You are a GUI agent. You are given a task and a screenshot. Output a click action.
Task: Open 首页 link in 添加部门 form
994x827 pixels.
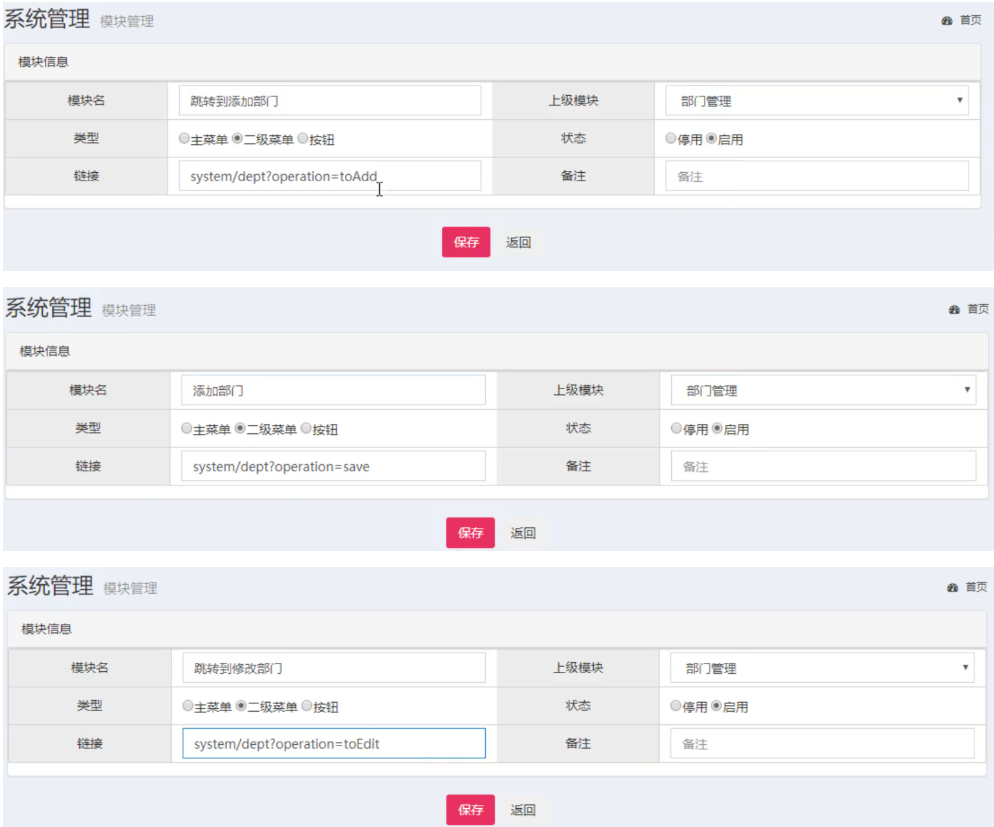[x=978, y=309]
